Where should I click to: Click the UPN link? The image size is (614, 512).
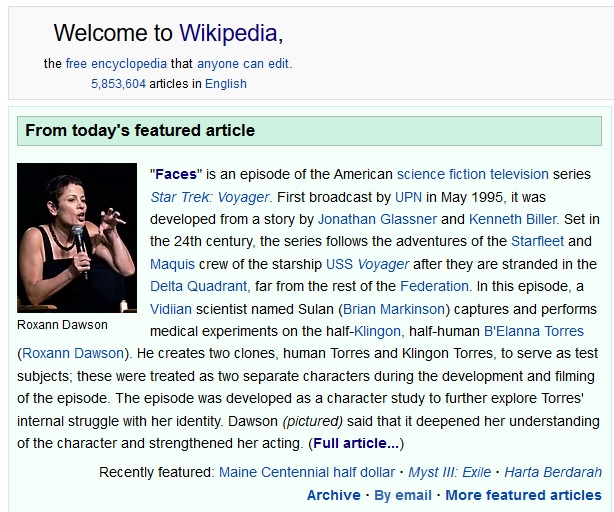408,197
